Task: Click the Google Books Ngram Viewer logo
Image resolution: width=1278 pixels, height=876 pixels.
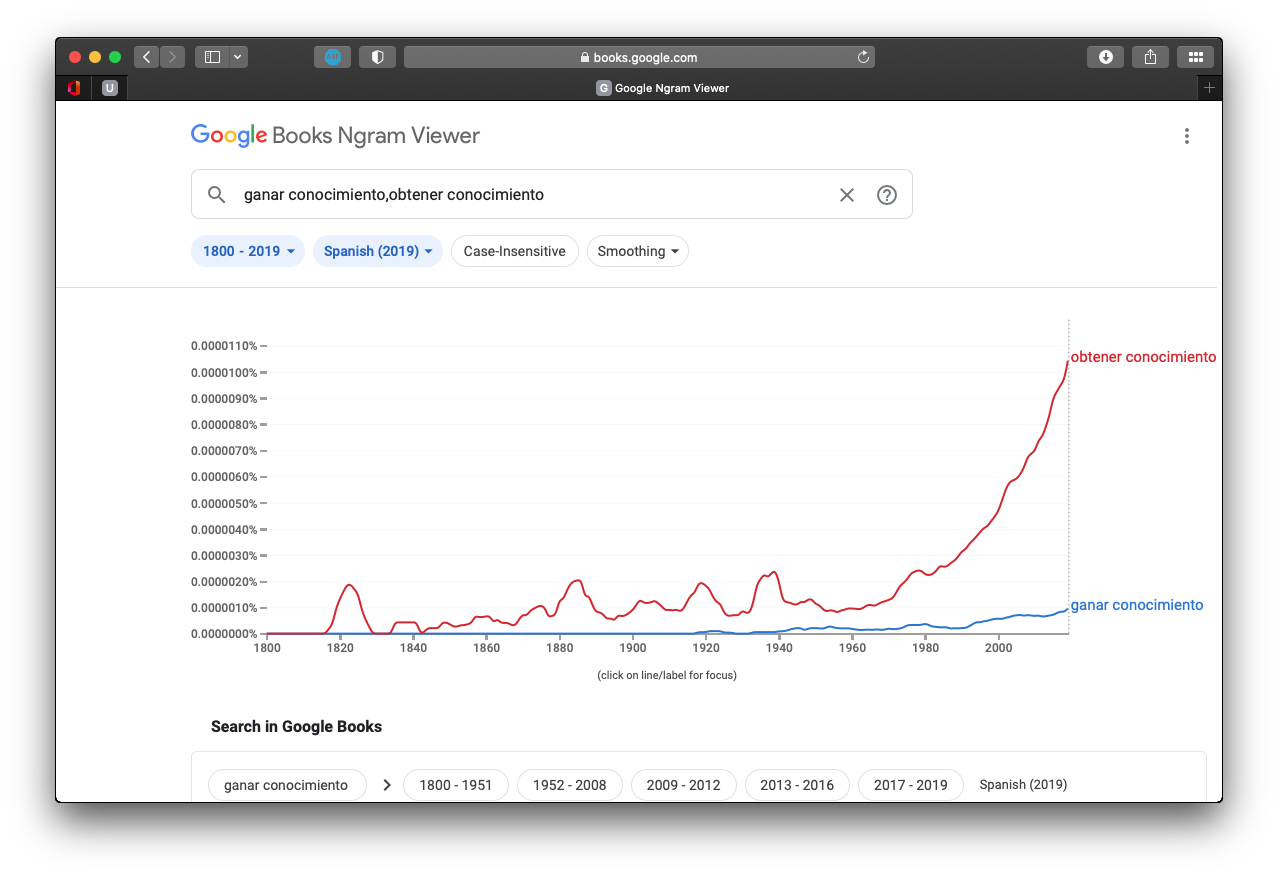Action: pyautogui.click(x=335, y=136)
